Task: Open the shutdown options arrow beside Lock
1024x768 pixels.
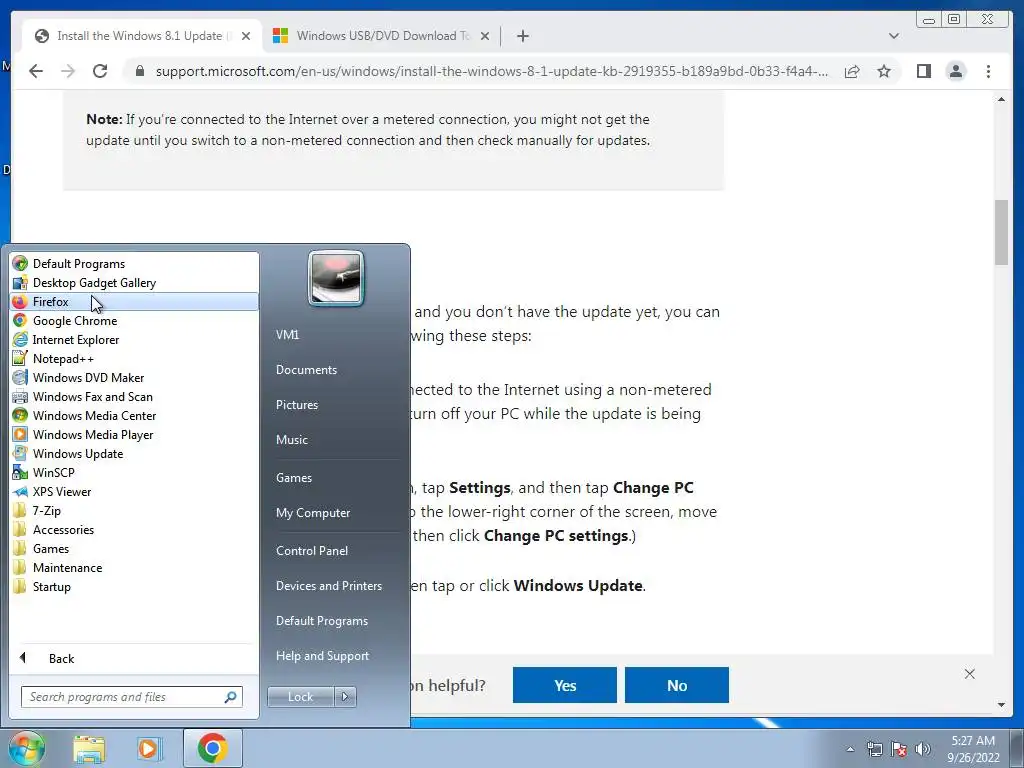Action: point(345,697)
